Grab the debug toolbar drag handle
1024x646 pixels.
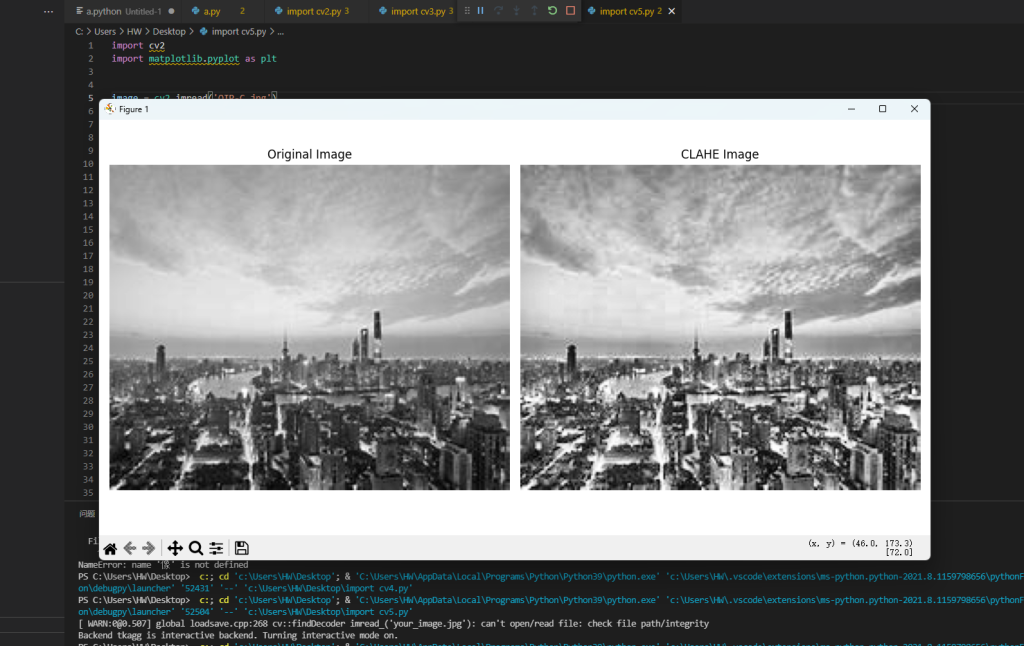[467, 11]
